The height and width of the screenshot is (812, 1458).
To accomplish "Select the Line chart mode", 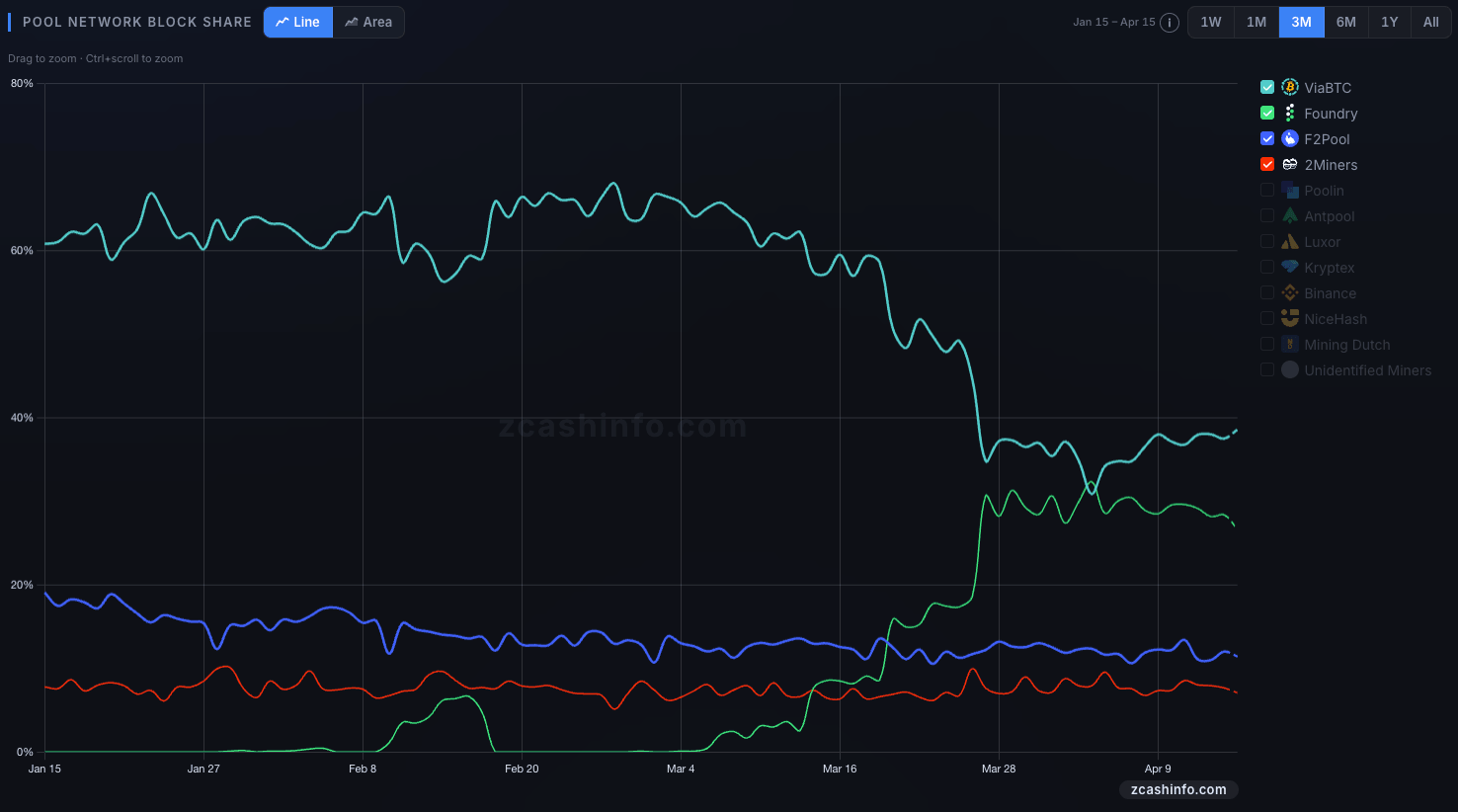I will [298, 23].
